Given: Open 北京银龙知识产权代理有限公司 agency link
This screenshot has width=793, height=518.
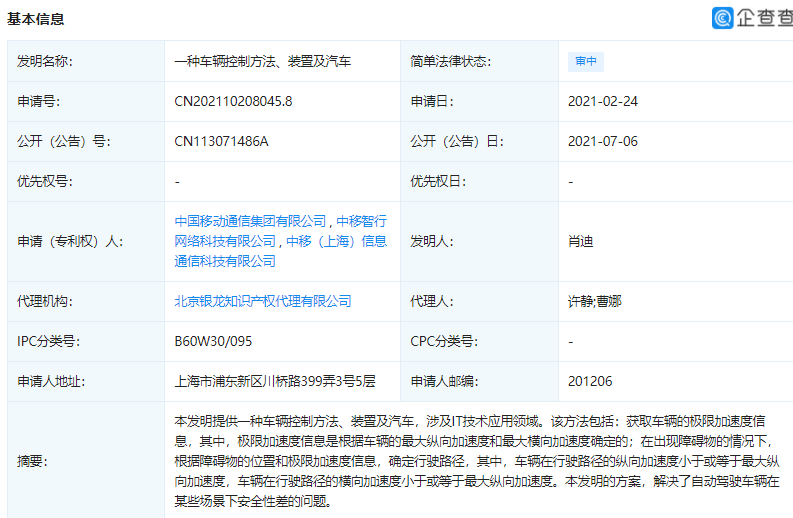Looking at the screenshot, I should point(263,301).
